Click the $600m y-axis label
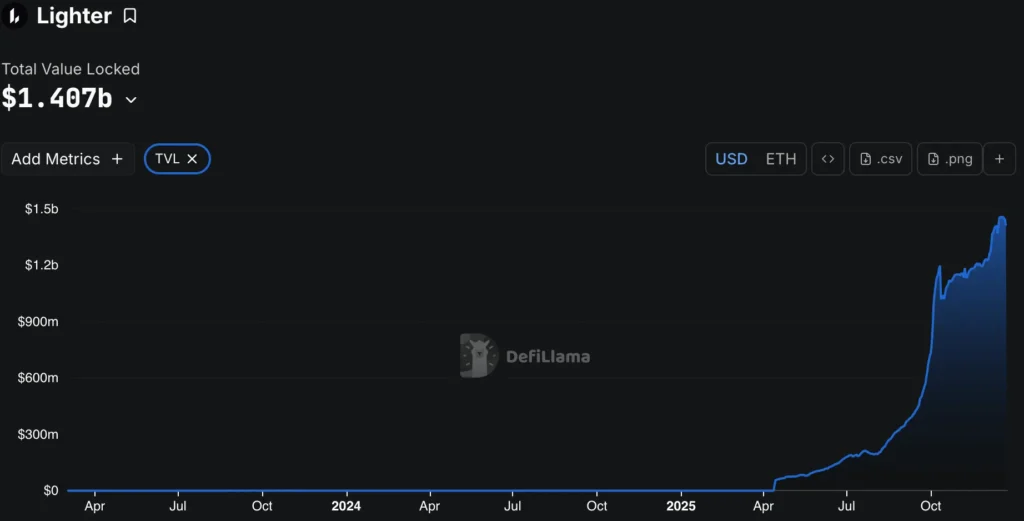1024x521 pixels. point(38,377)
